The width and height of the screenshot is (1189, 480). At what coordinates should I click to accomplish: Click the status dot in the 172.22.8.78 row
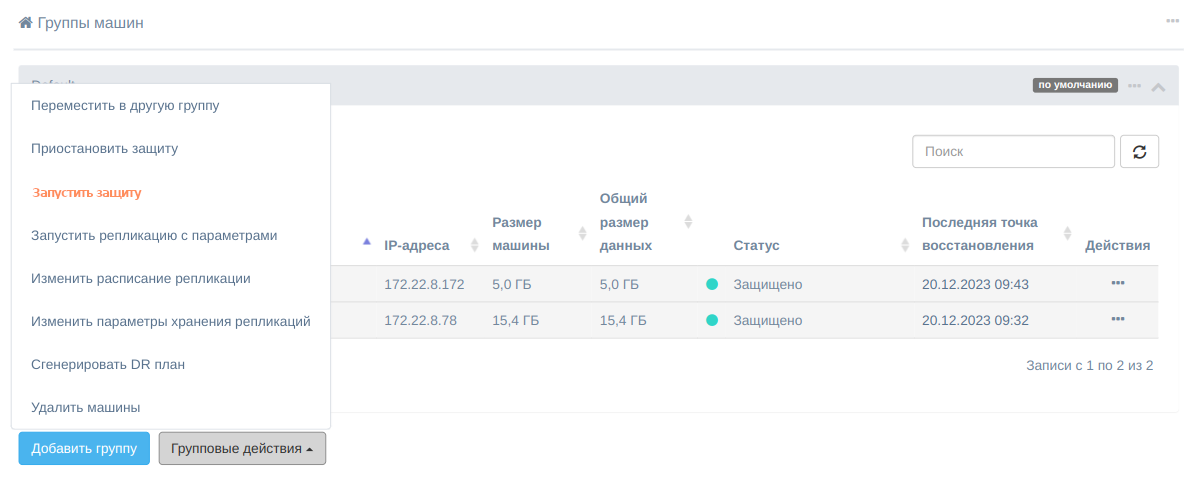(x=712, y=321)
